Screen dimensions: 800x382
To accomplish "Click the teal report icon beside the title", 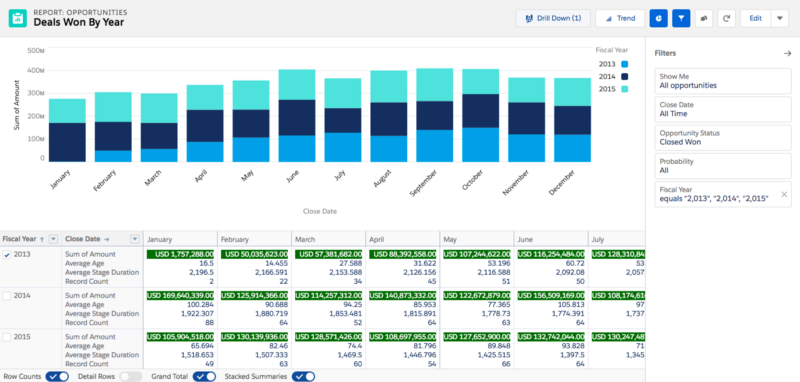I will point(18,18).
